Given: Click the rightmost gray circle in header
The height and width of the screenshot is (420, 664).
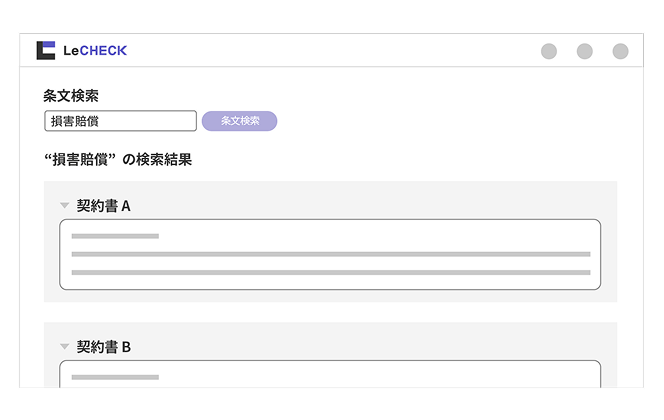Looking at the screenshot, I should click(x=620, y=51).
